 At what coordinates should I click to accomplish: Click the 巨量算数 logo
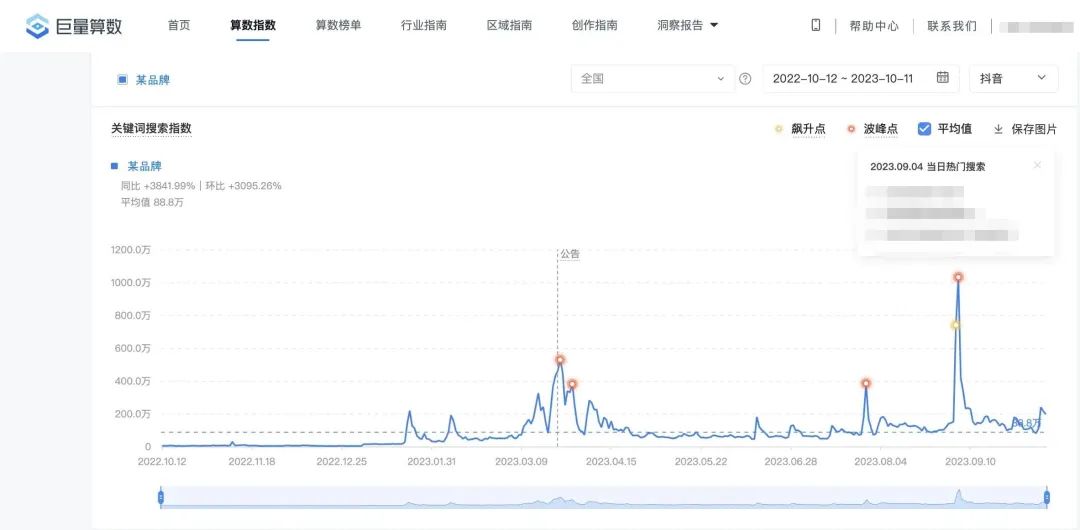point(74,26)
